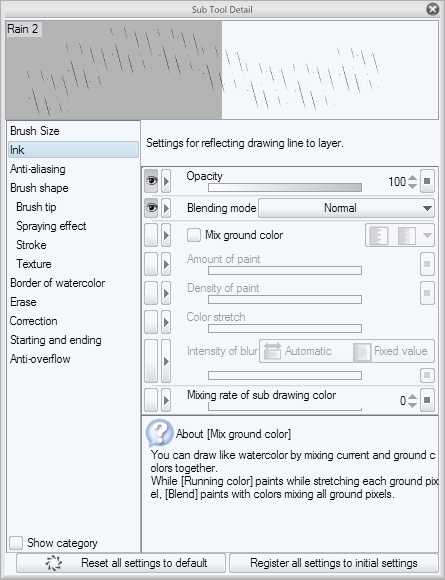Click Register all settings to initial settings

334,563
